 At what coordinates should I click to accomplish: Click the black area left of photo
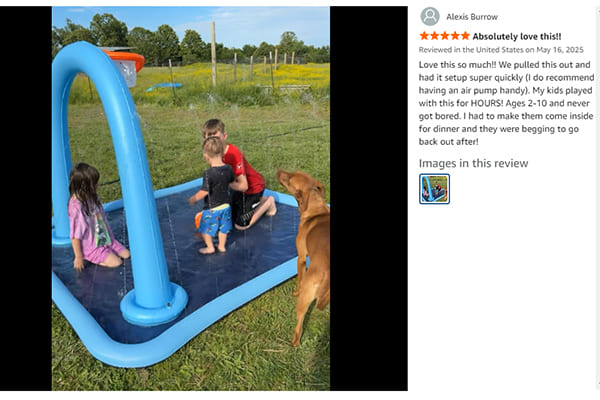coord(26,198)
